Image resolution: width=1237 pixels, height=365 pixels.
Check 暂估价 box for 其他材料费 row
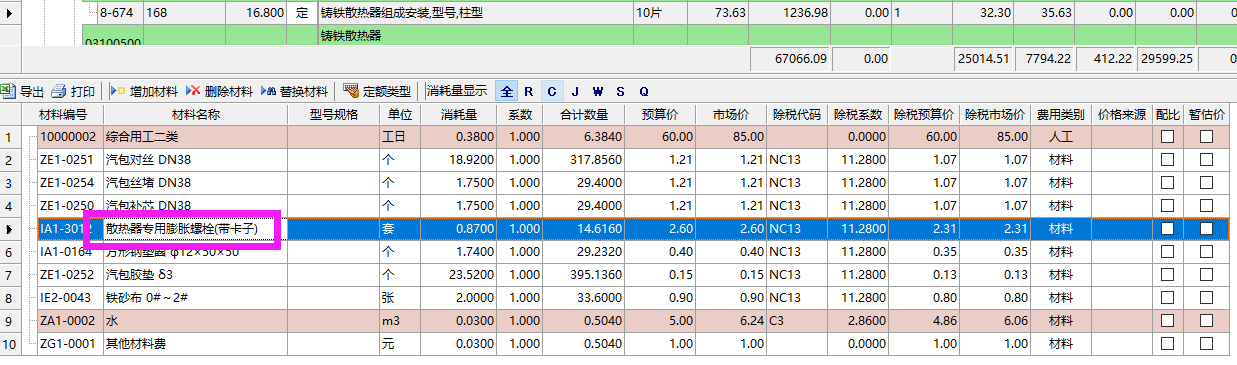point(1207,344)
